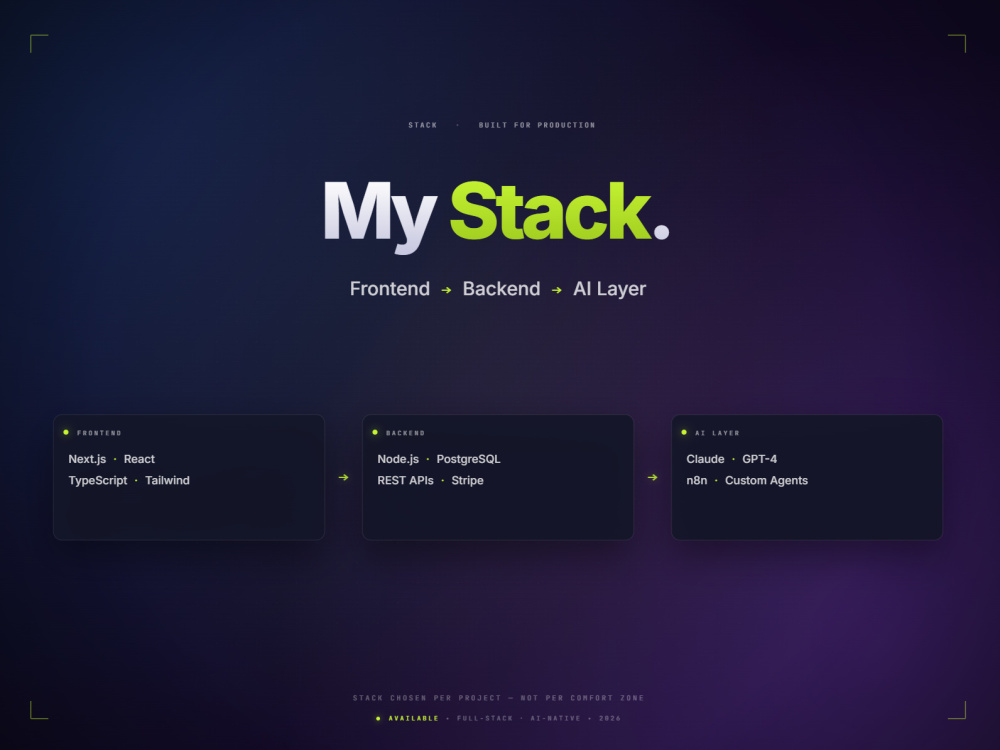Click the 'FULL-STACK' footer label

485,718
